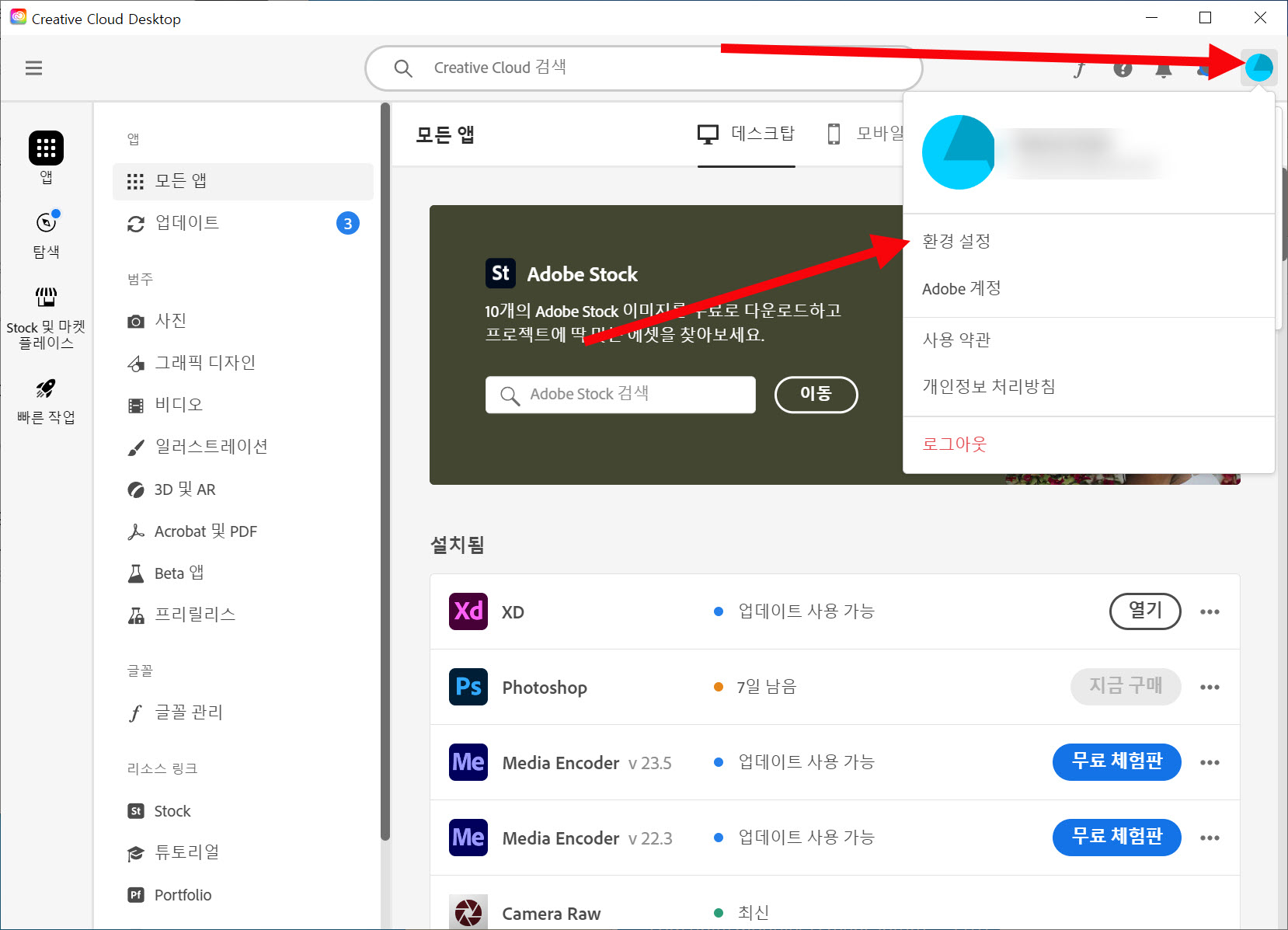The image size is (1288, 930).
Task: Click 열기 button for XD
Action: click(1145, 611)
